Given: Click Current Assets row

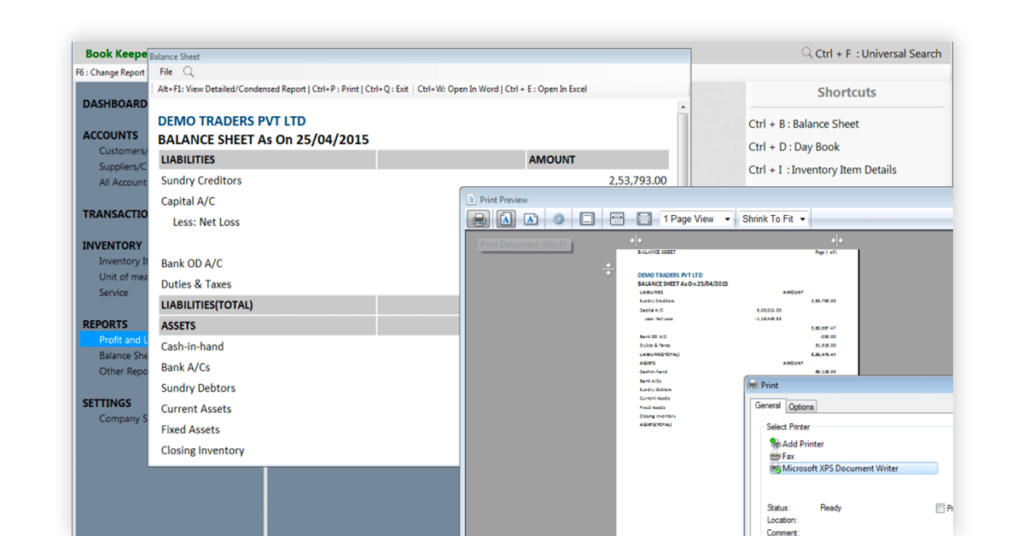Looking at the screenshot, I should [x=196, y=409].
